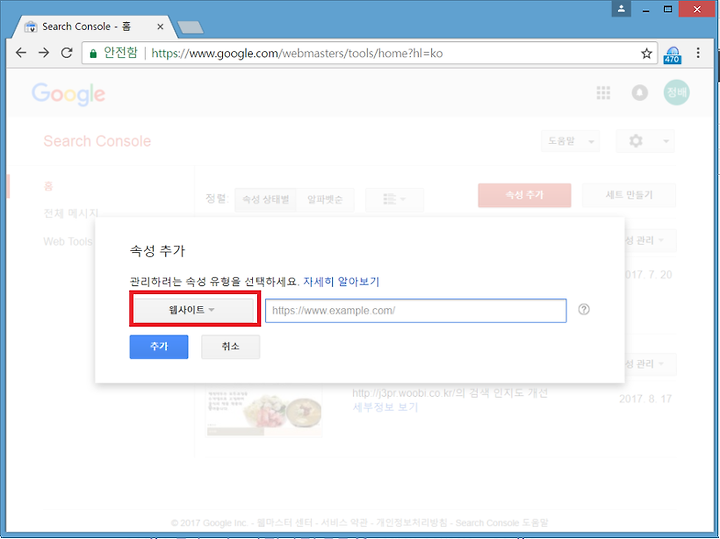Click the red 속성 추가 button
Screen dimensions: 720x539
(x=524, y=195)
